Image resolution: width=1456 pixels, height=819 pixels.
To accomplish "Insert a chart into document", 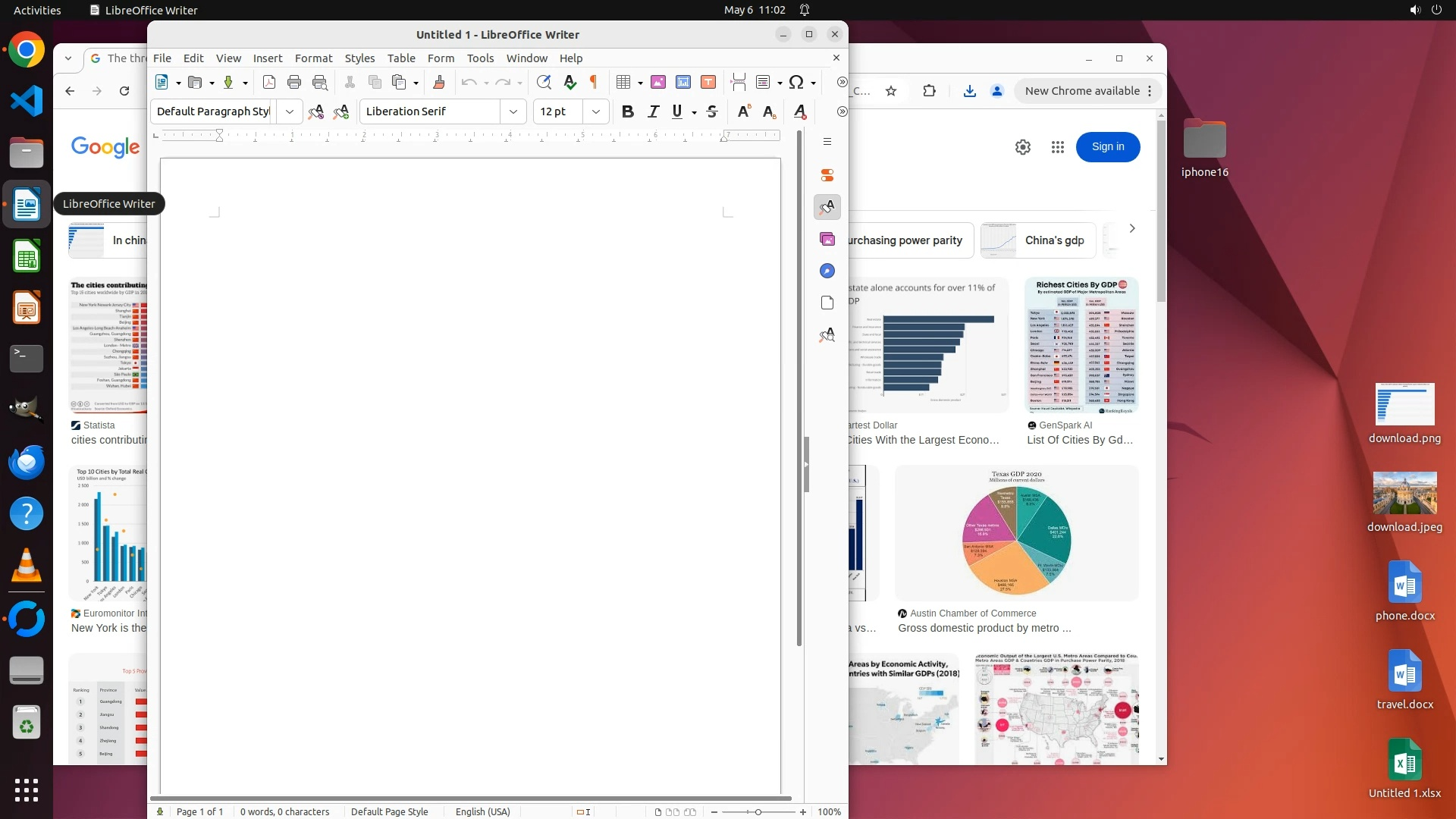I will pos(683,82).
